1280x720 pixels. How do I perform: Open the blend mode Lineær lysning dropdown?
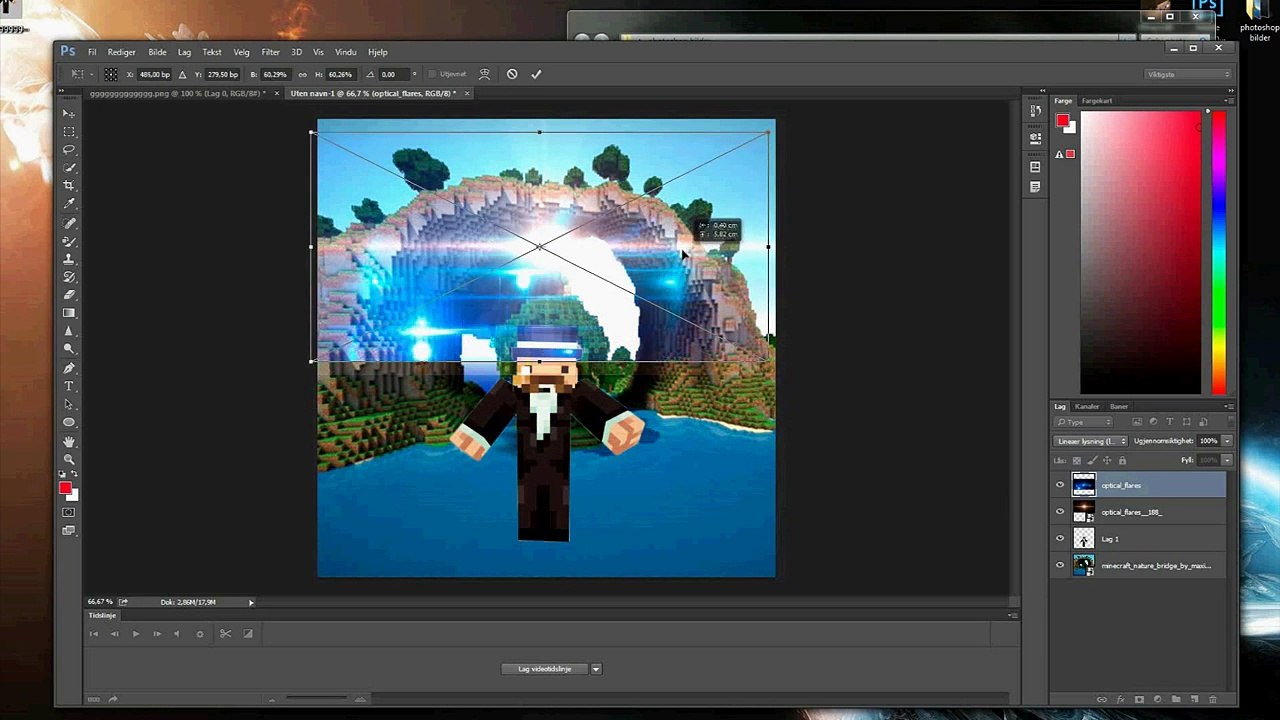1090,441
